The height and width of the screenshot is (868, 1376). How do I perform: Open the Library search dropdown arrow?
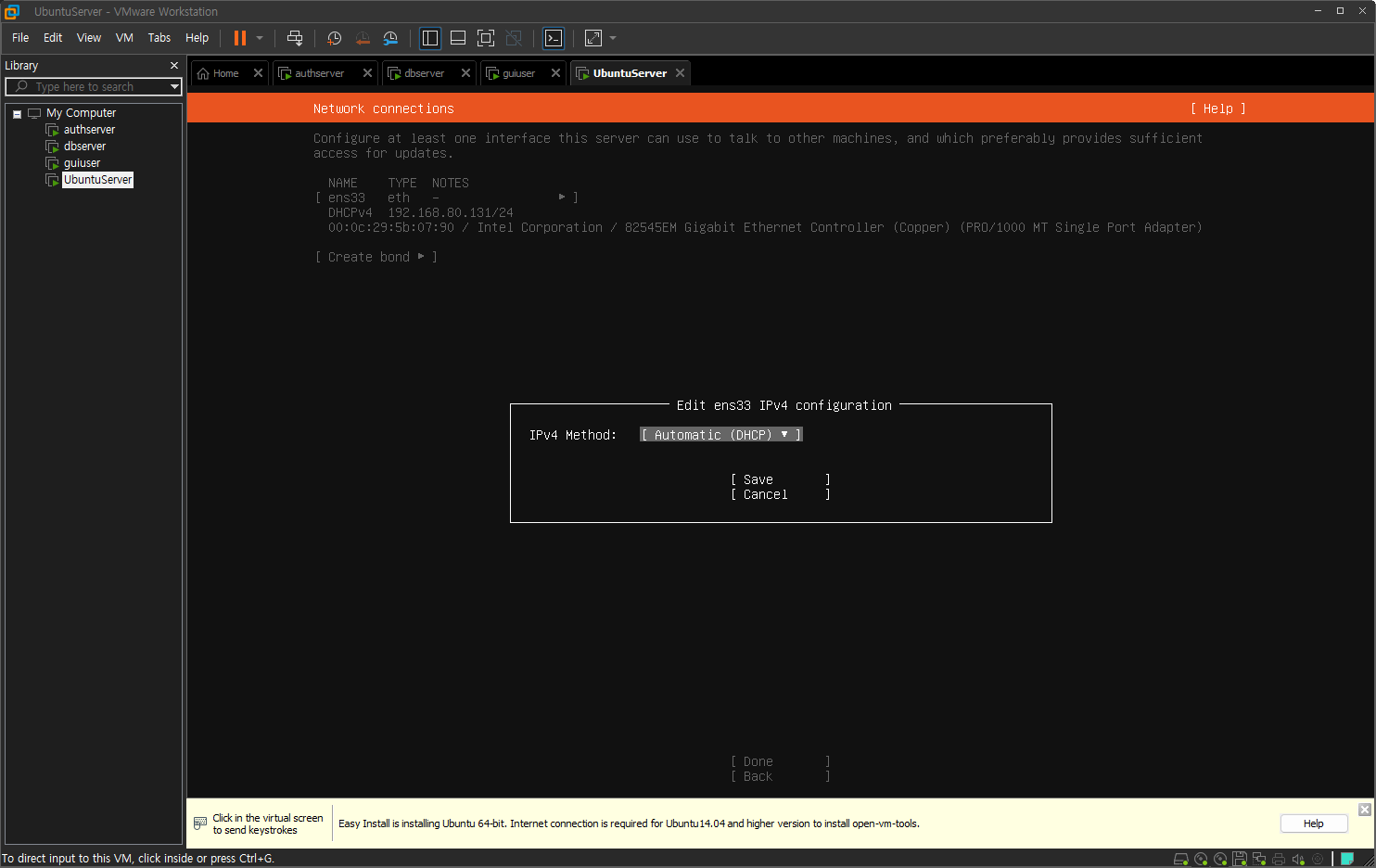(174, 86)
